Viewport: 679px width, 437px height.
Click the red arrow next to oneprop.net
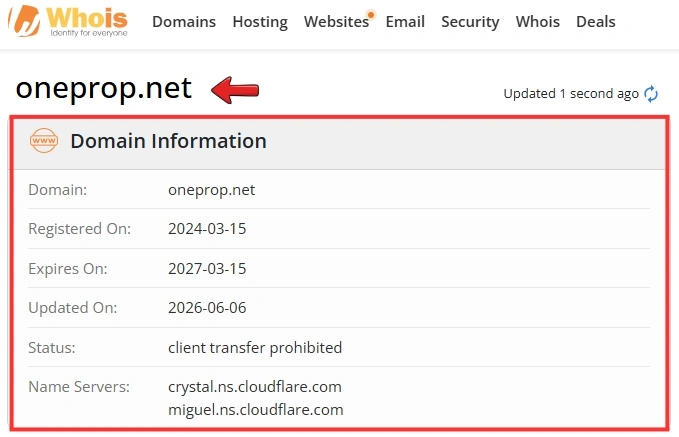click(235, 90)
